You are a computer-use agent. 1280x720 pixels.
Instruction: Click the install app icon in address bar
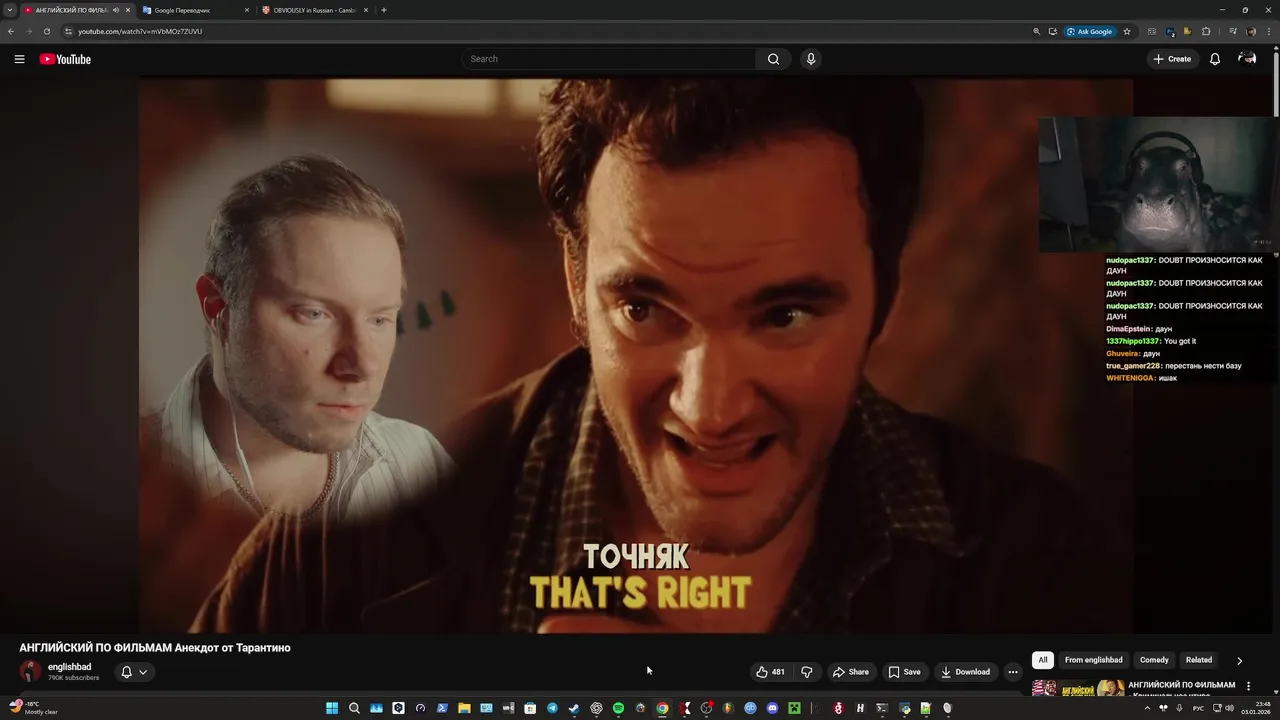(1053, 31)
